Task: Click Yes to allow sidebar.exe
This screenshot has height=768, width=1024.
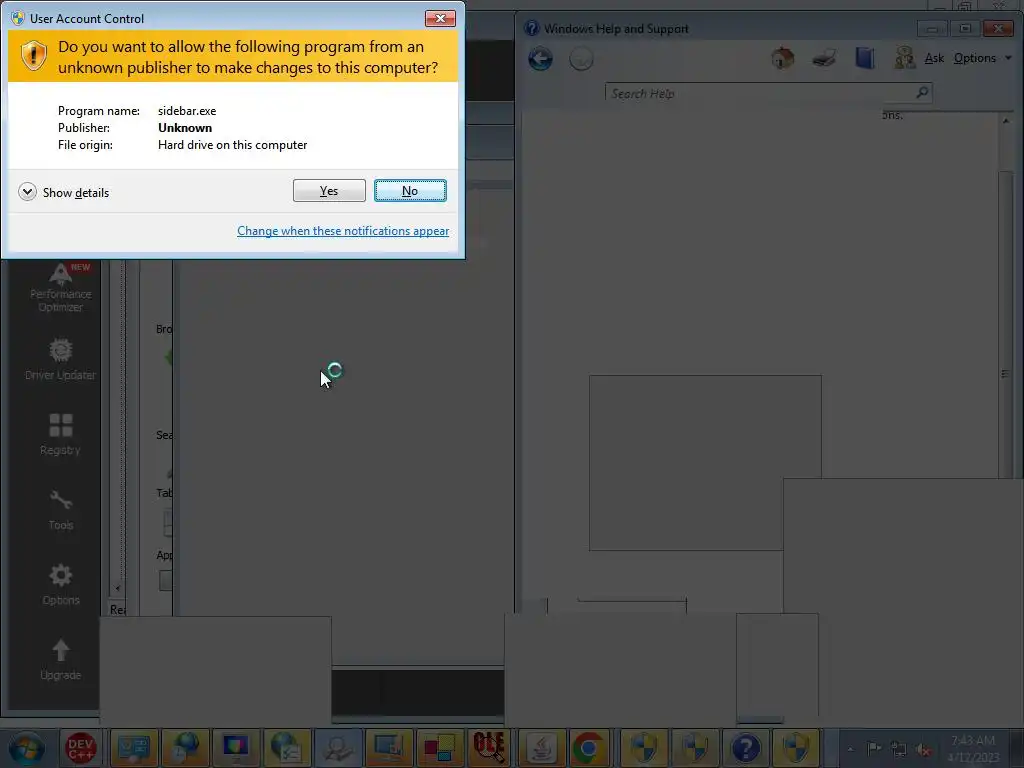Action: tap(329, 191)
